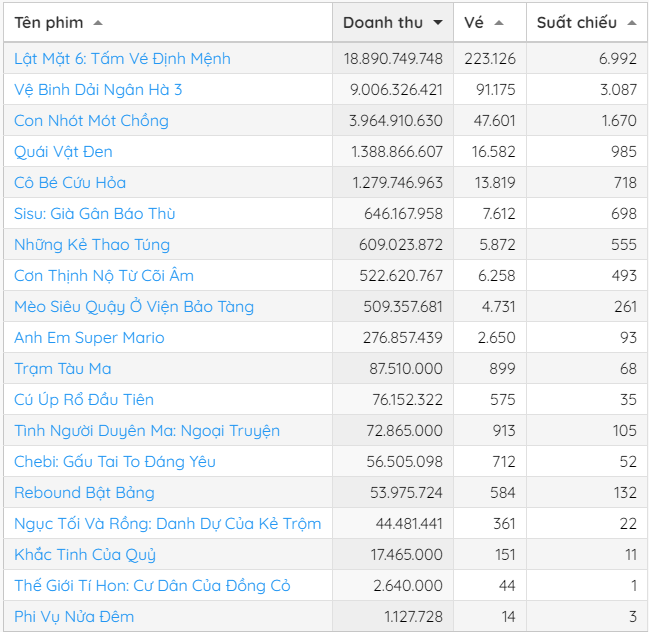Image resolution: width=649 pixels, height=632 pixels.
Task: Click Cô Bé Cứu Hỏa link
Action: pyautogui.click(x=70, y=183)
